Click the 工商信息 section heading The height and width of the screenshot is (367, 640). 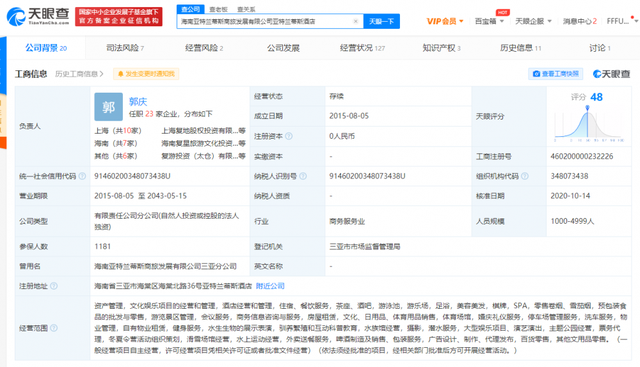[31, 74]
